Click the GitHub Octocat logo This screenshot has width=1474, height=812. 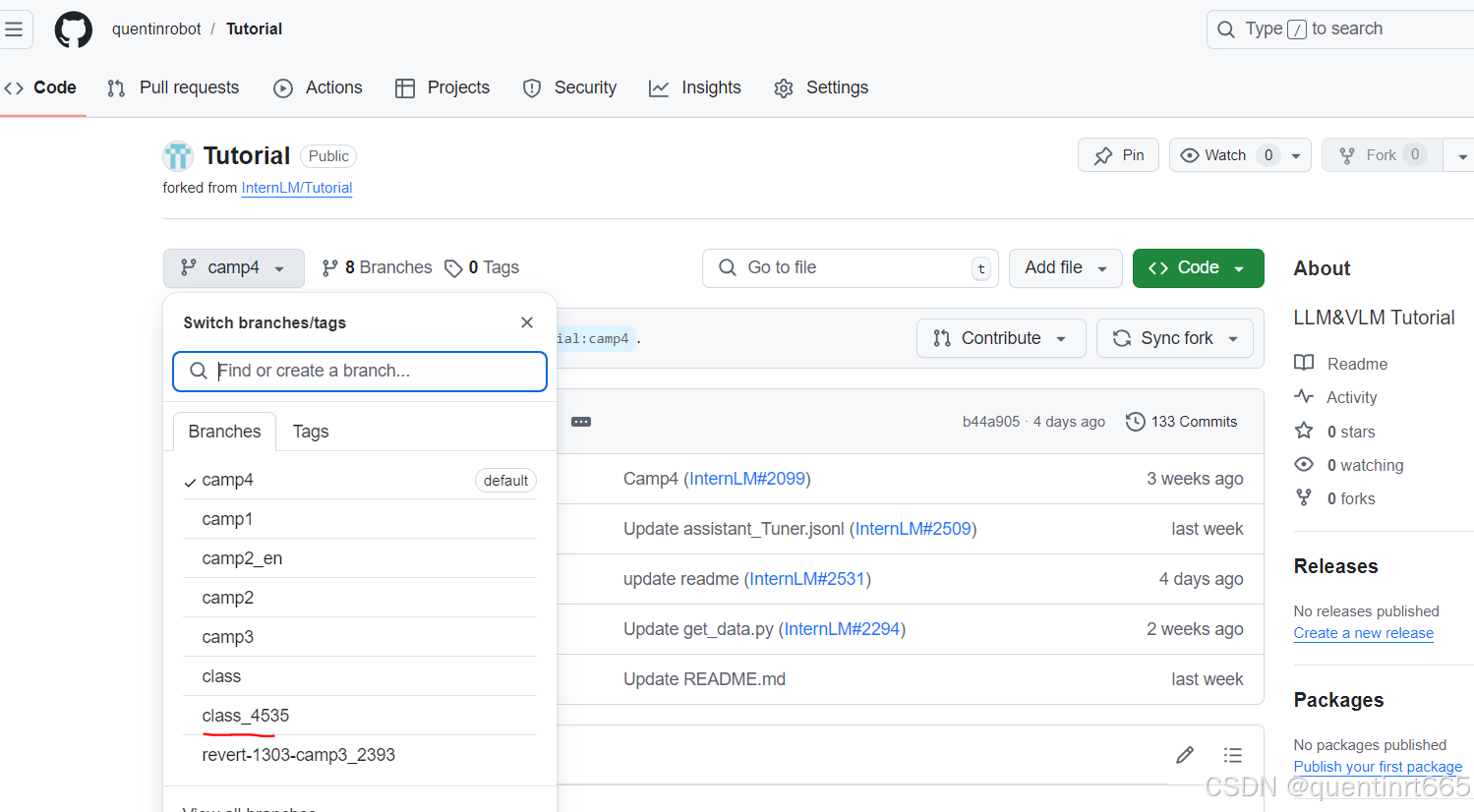74,29
